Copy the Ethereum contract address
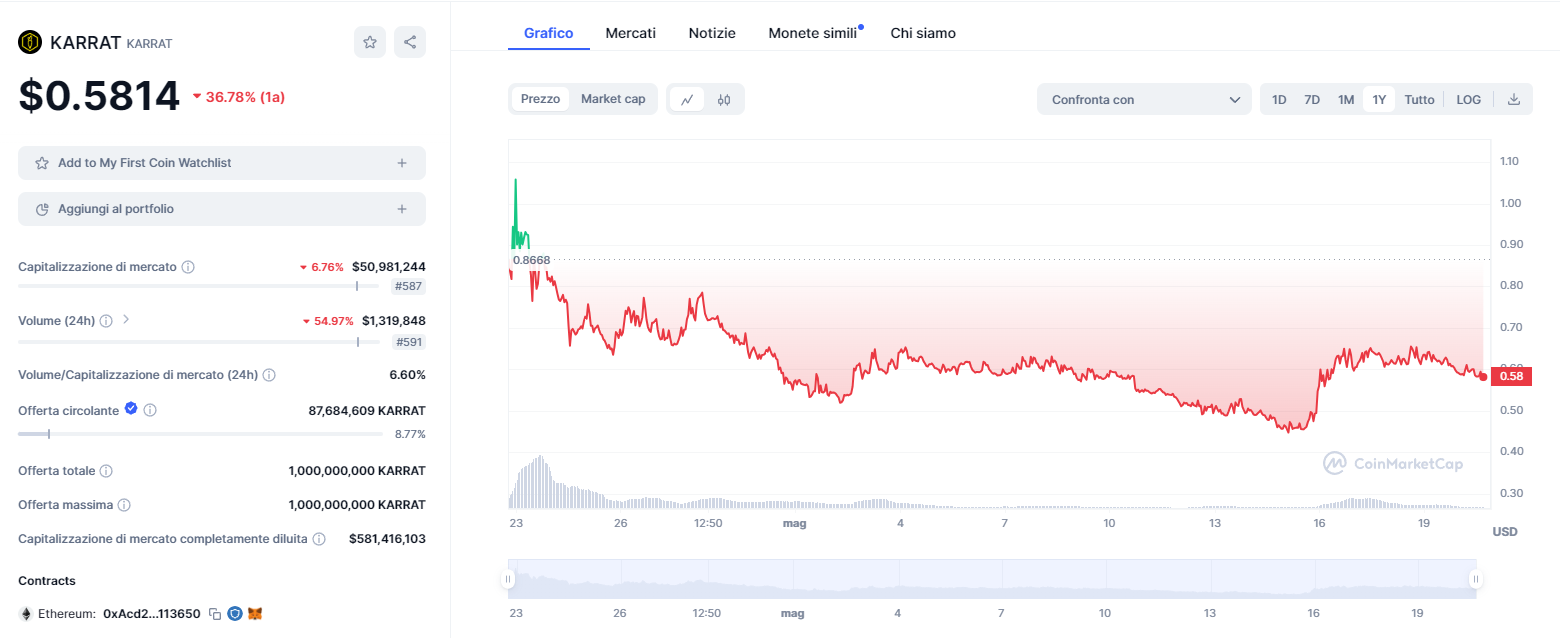Screen dimensions: 1560x638 (x=215, y=613)
